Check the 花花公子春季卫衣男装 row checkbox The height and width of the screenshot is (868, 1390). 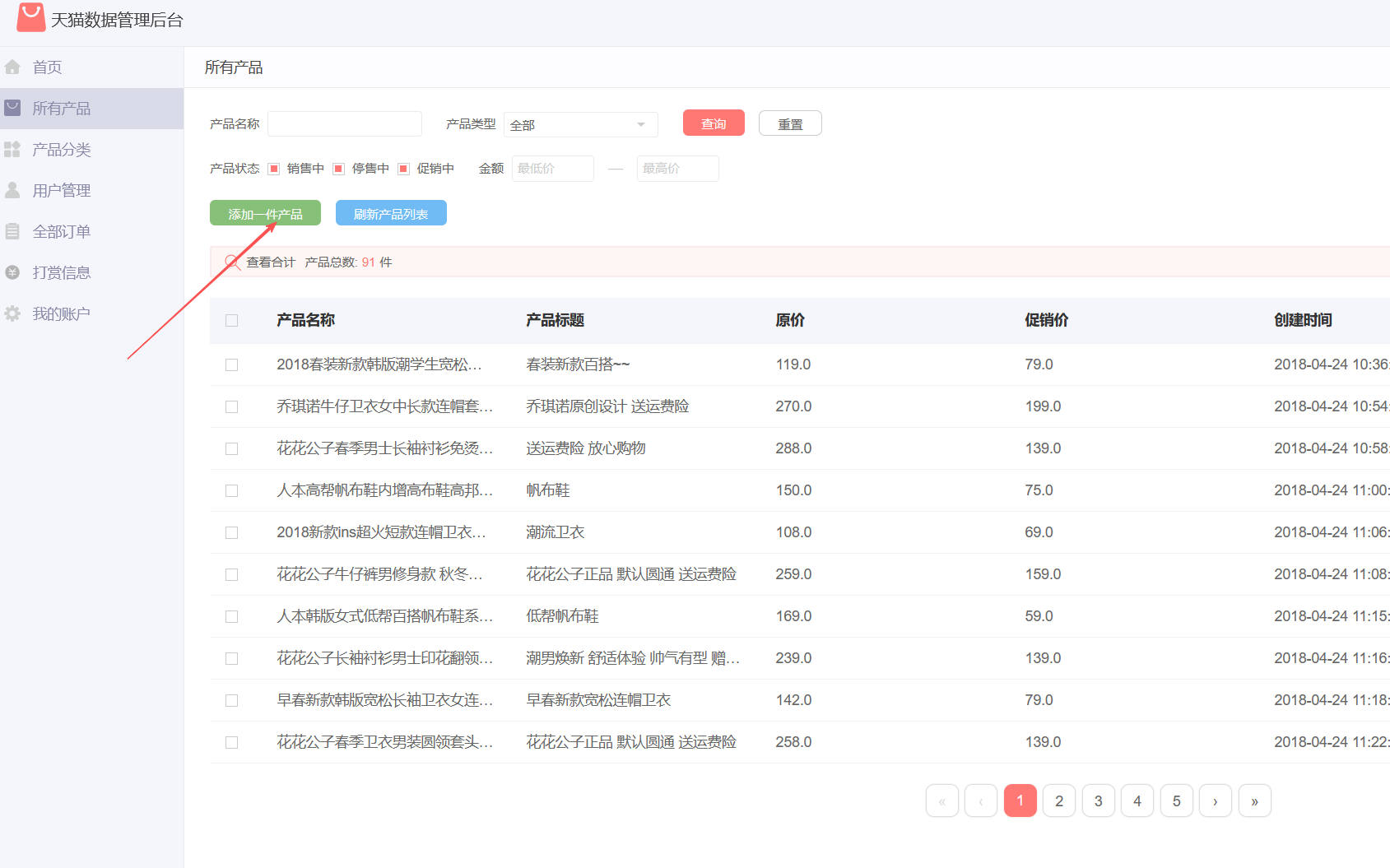[x=232, y=742]
